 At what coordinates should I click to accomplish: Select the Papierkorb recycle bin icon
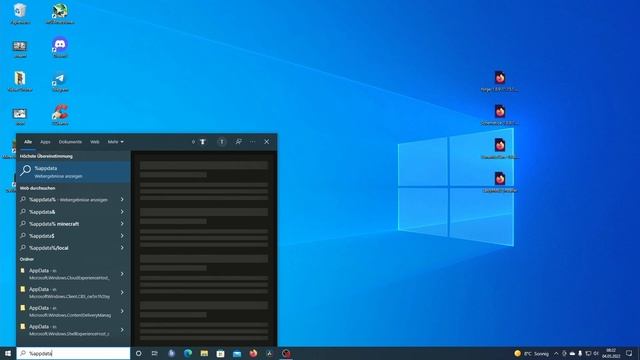coord(20,13)
